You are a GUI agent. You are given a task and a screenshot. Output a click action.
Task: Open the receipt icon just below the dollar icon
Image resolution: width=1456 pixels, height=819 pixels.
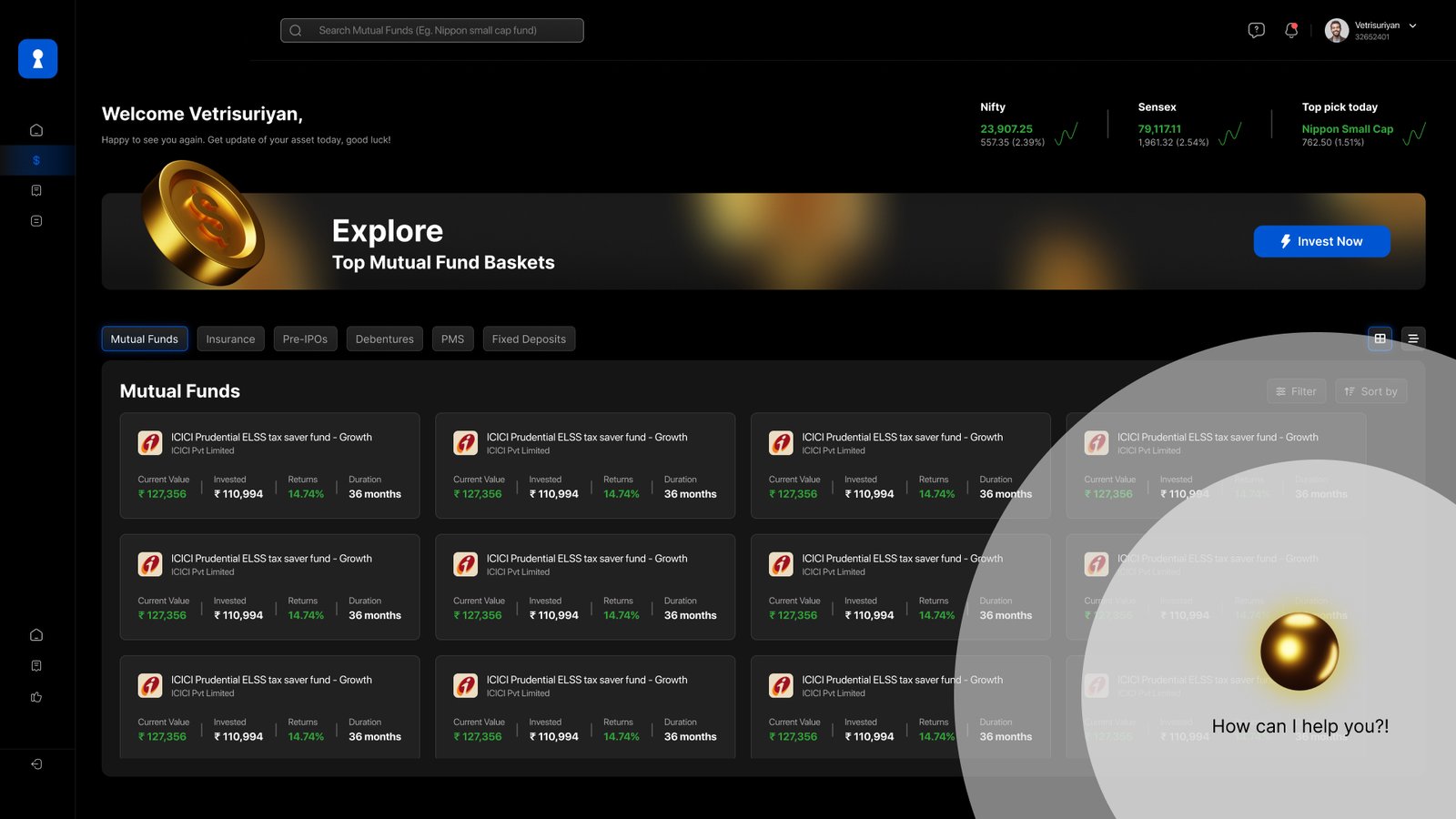[36, 190]
